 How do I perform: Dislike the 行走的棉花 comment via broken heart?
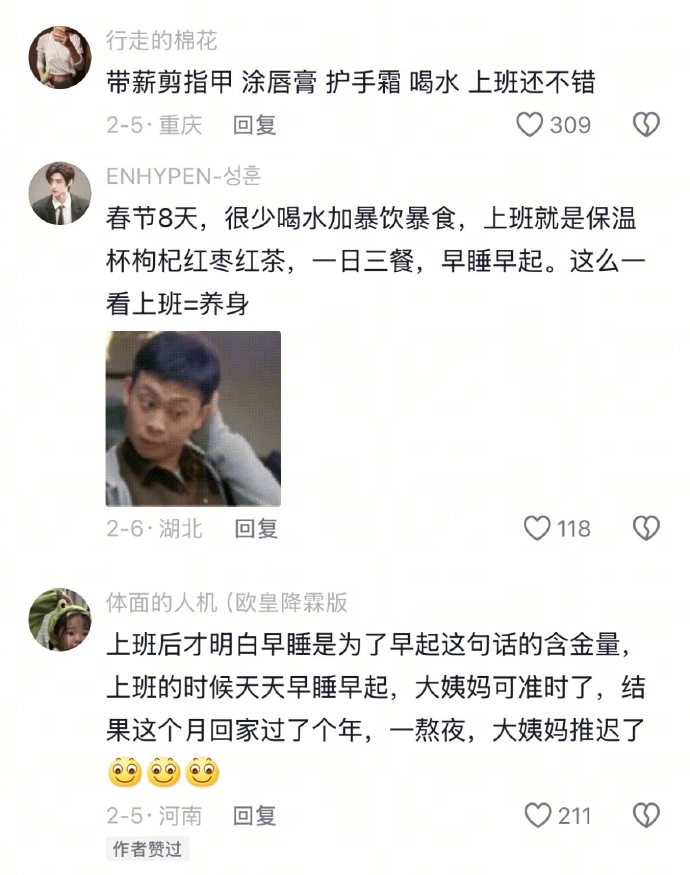(646, 124)
